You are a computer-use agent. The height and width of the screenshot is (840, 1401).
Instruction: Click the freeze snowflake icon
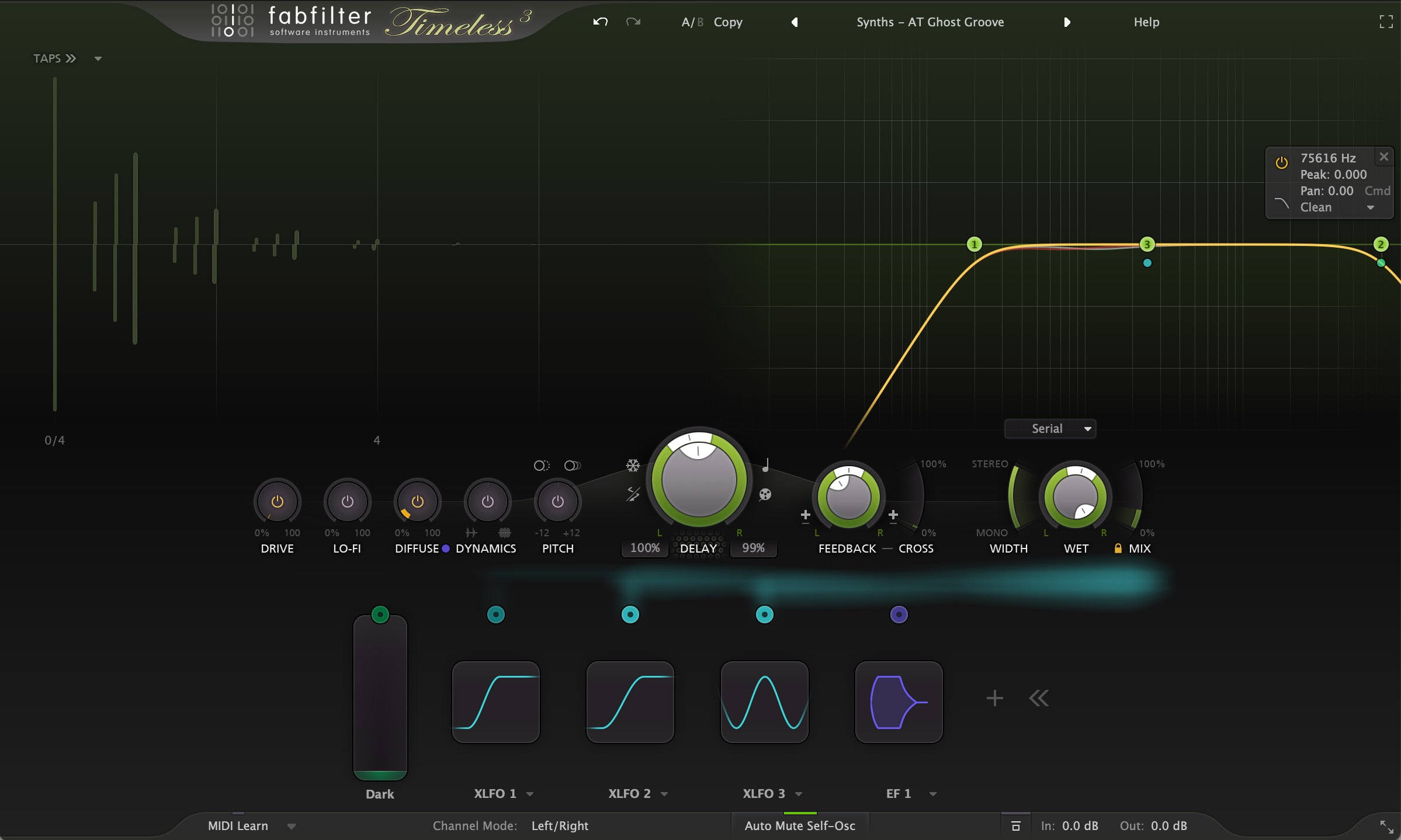click(x=633, y=466)
